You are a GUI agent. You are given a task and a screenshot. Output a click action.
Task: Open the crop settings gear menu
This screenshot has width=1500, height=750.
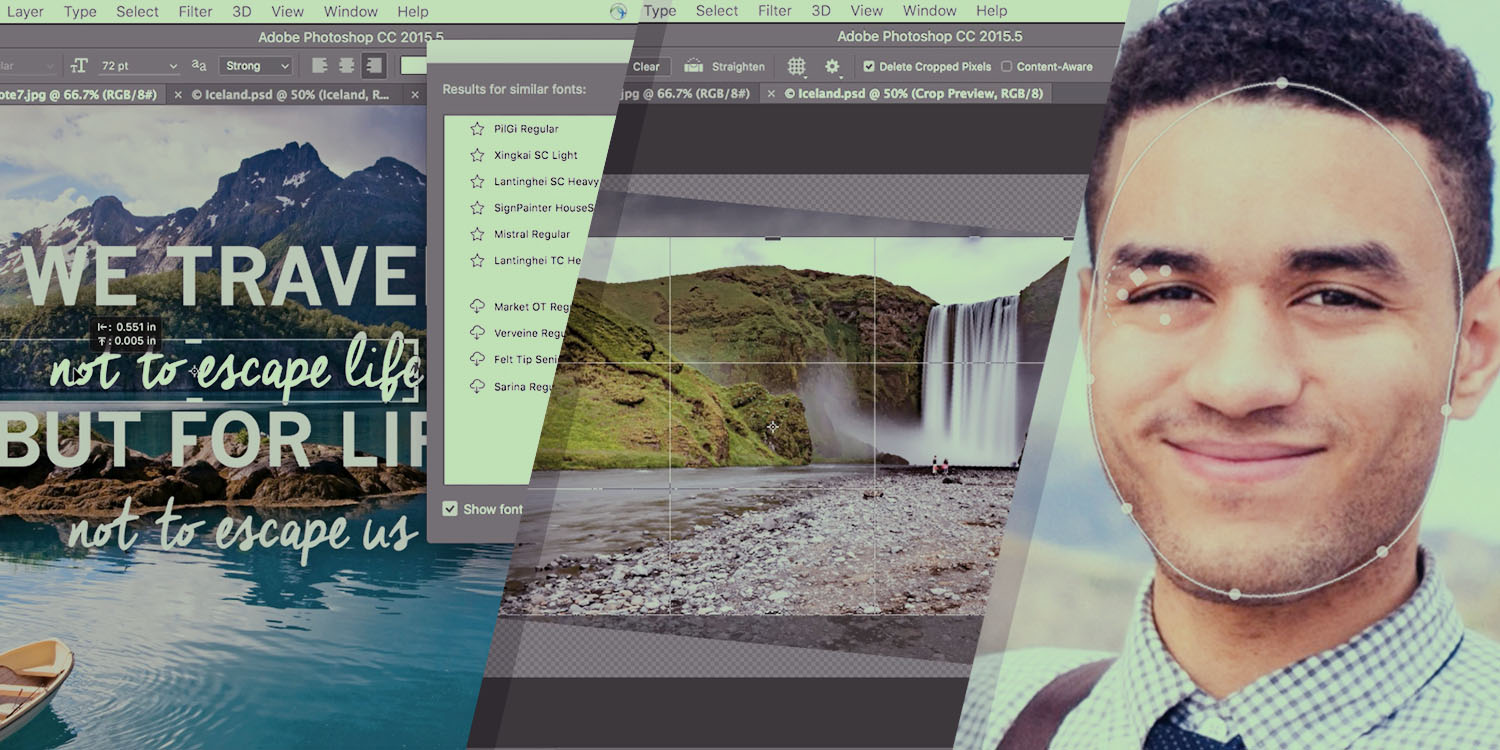point(833,66)
